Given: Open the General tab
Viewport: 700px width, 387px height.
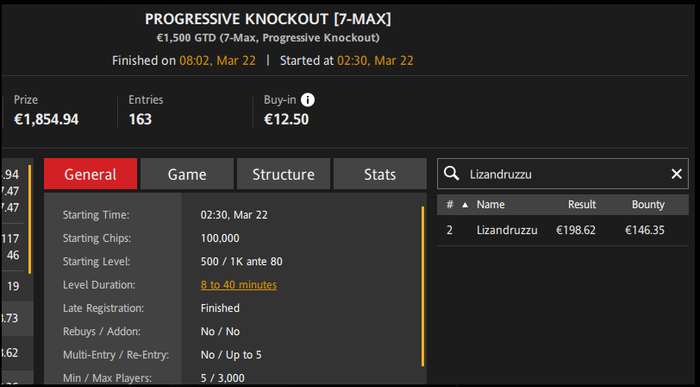Looking at the screenshot, I should [x=90, y=174].
